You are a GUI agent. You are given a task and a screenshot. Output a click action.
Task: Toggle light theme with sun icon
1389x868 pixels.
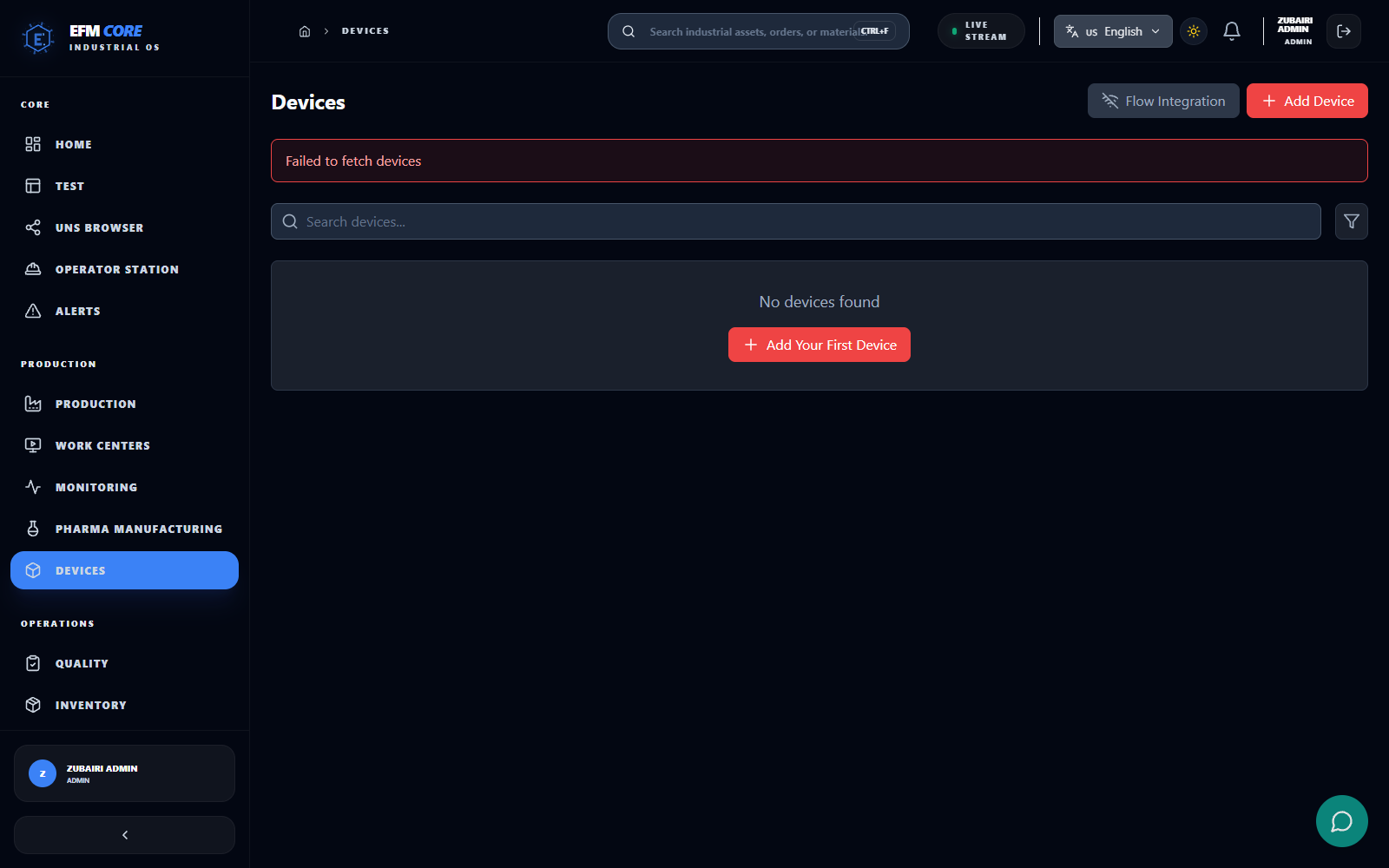coord(1194,31)
